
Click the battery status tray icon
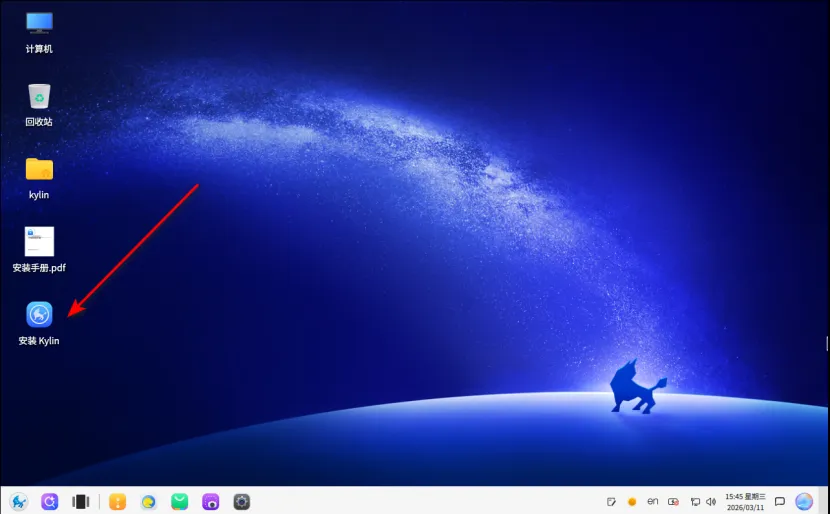[673, 501]
